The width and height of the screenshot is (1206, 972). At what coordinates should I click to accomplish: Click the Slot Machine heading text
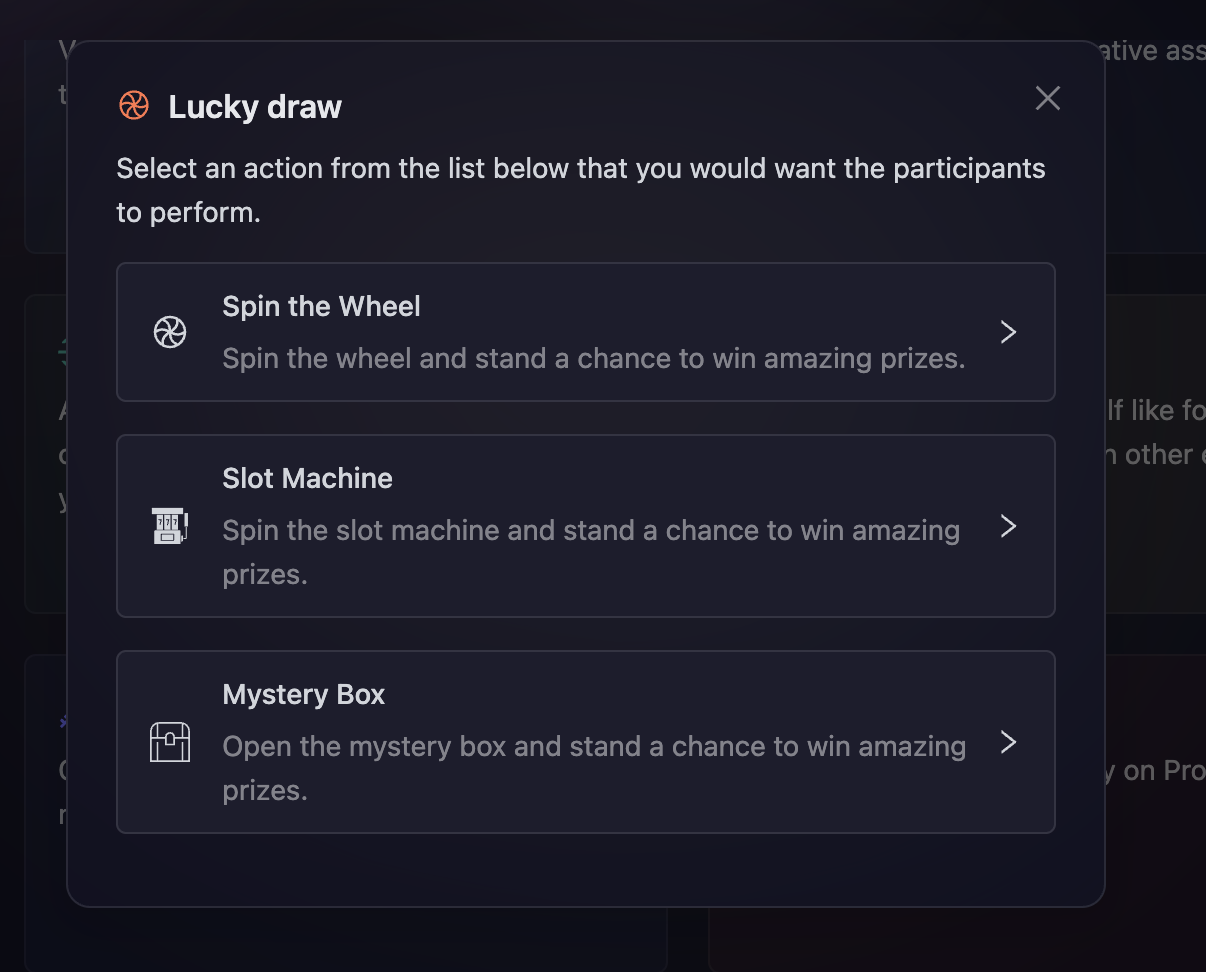(307, 478)
